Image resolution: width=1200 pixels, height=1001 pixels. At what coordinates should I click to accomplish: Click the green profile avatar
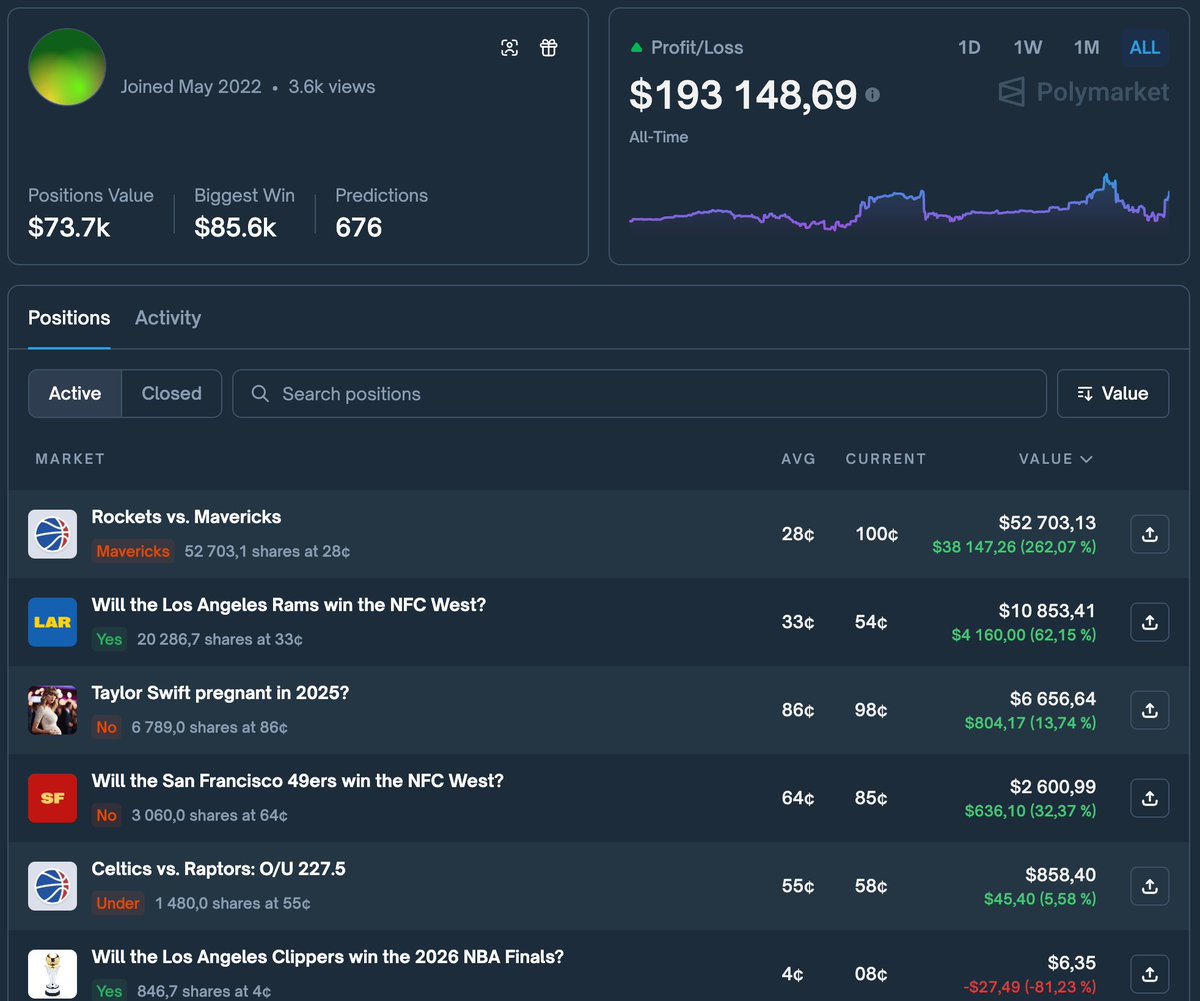[67, 67]
